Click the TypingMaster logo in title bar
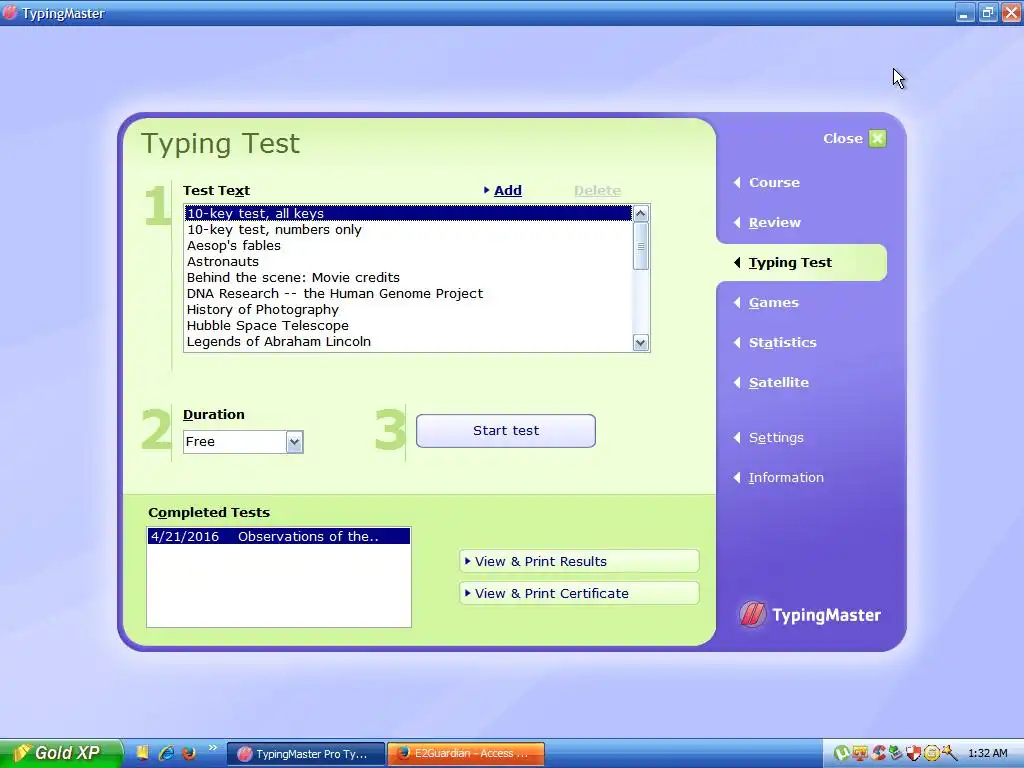Image resolution: width=1024 pixels, height=768 pixels. [x=10, y=12]
